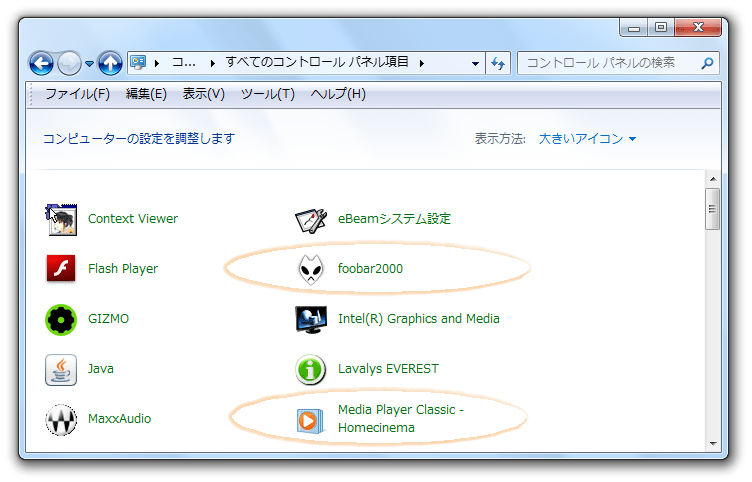Click the MaxxAudio text label
Image resolution: width=752 pixels, height=482 pixels.
tap(119, 419)
